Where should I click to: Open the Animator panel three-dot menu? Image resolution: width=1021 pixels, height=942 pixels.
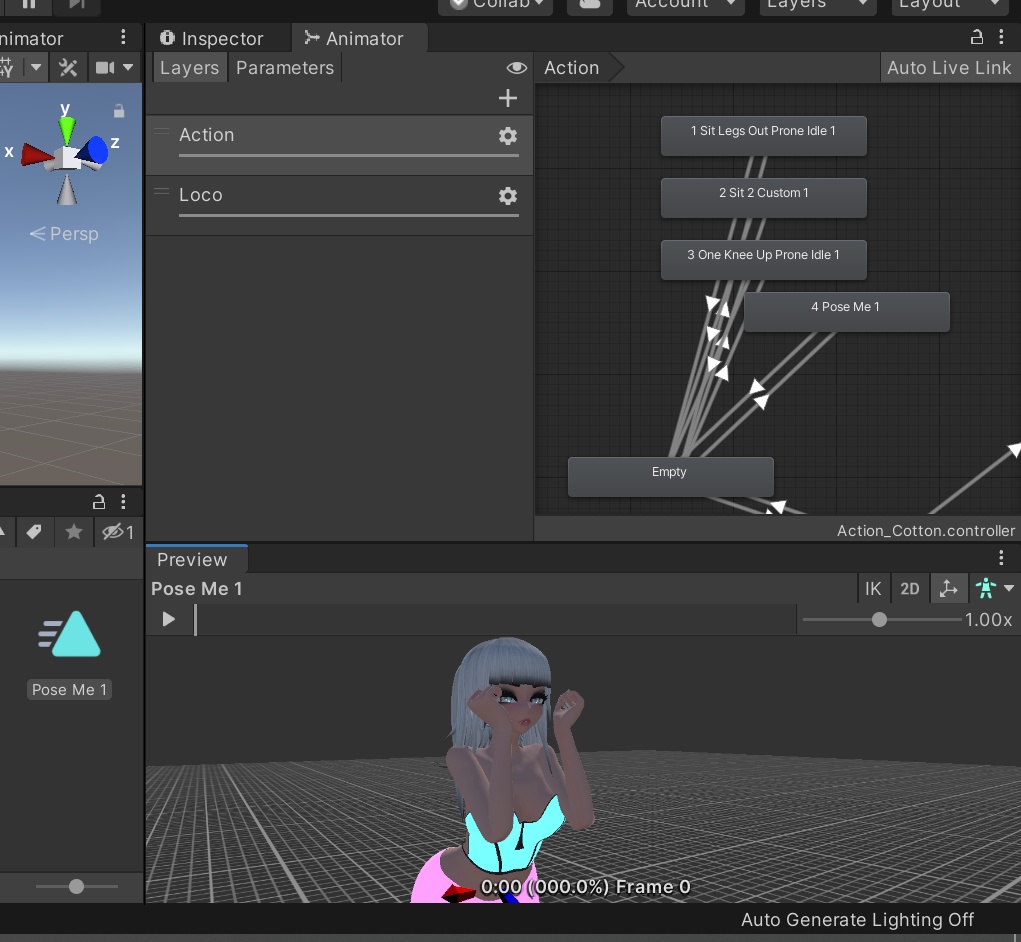(x=1001, y=37)
